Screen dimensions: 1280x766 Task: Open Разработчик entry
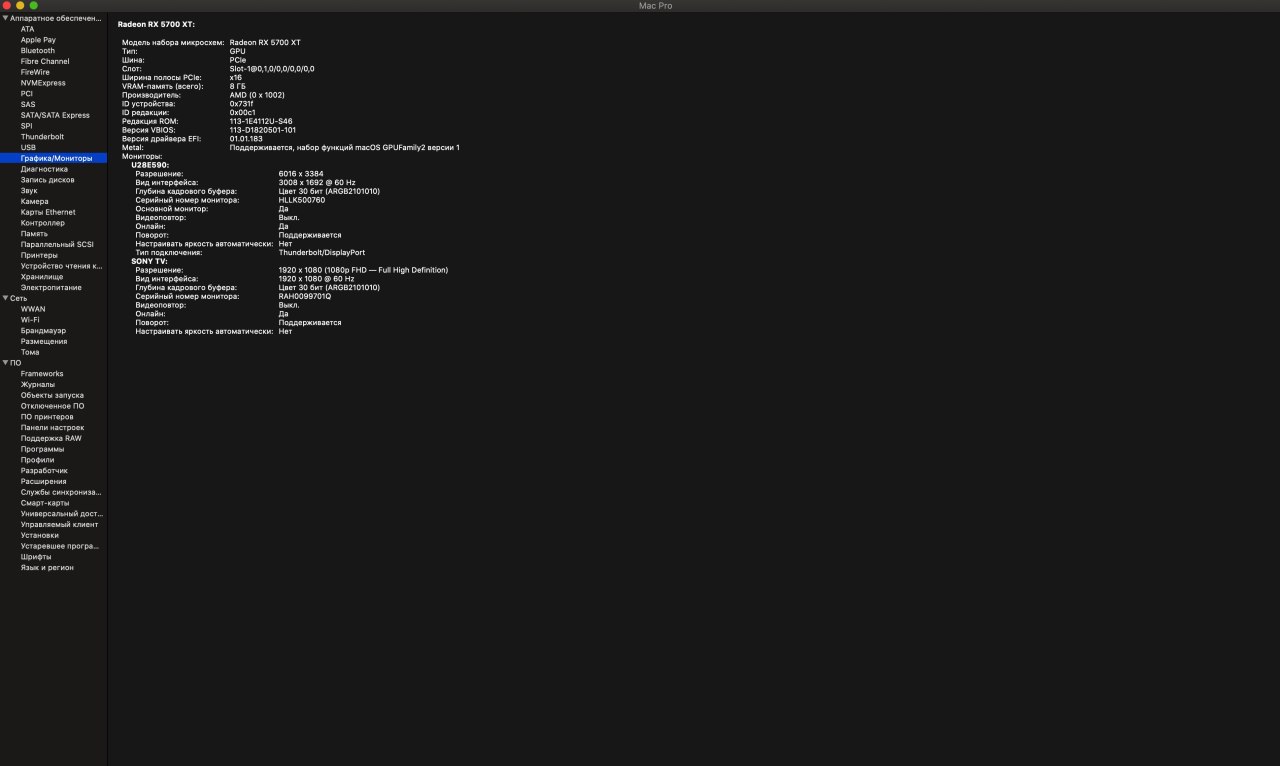coord(44,471)
